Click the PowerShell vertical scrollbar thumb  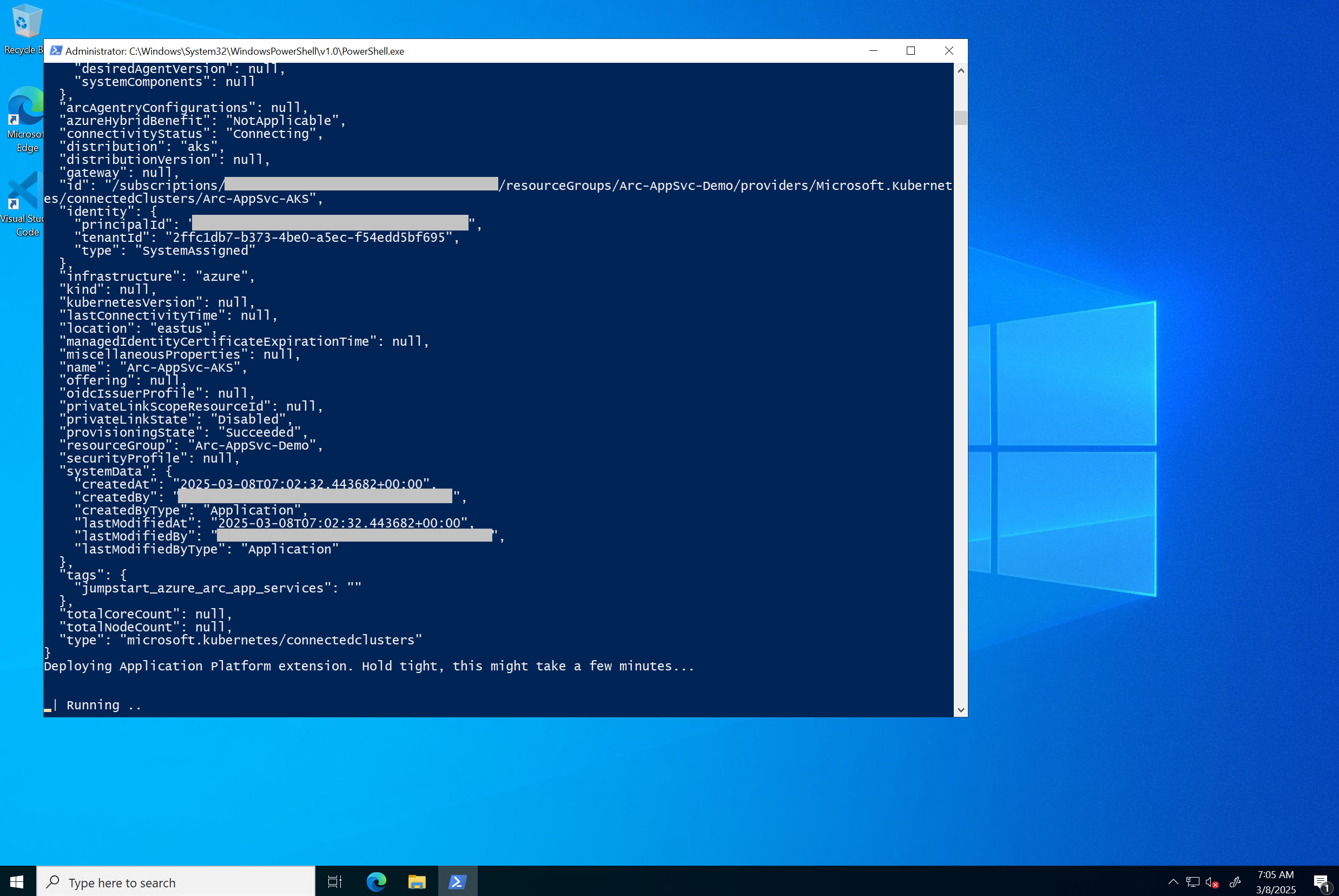[x=960, y=118]
